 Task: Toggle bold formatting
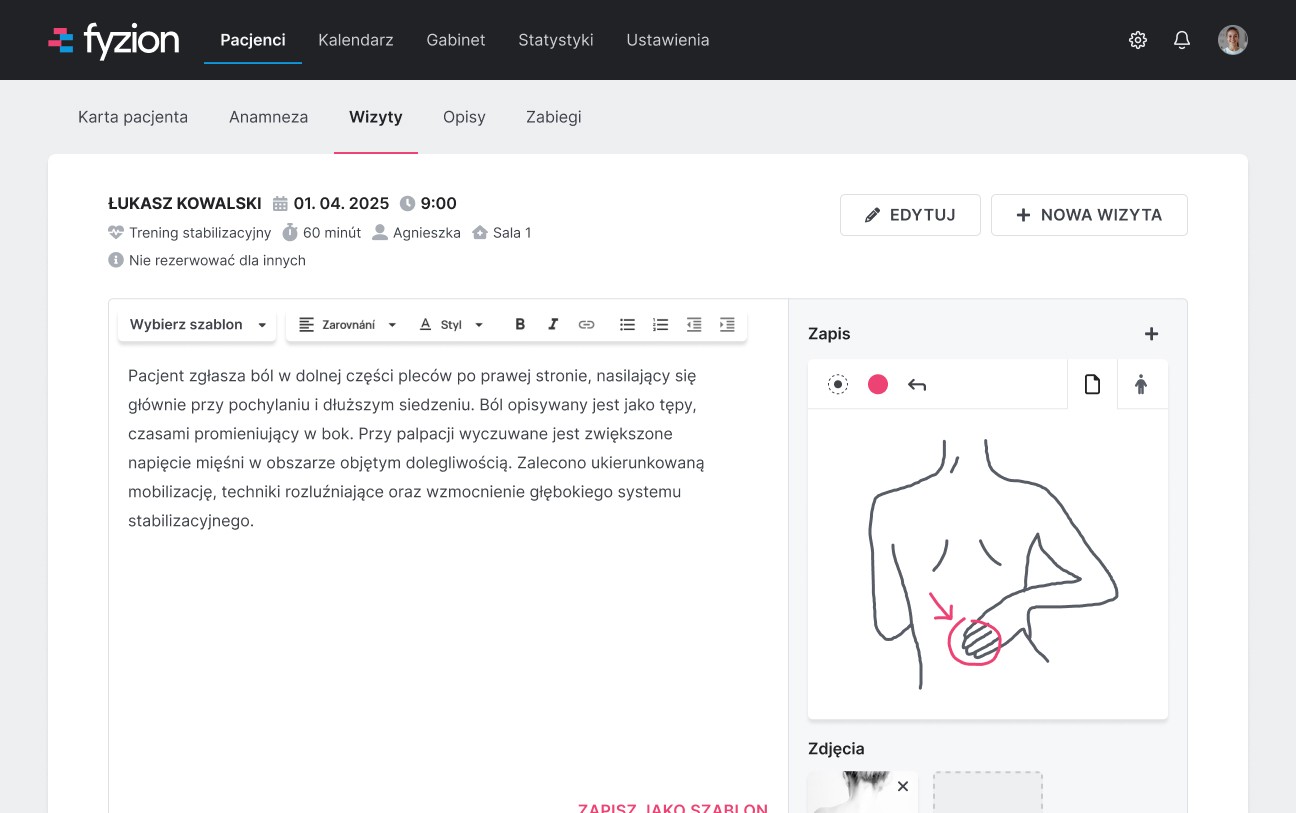520,325
